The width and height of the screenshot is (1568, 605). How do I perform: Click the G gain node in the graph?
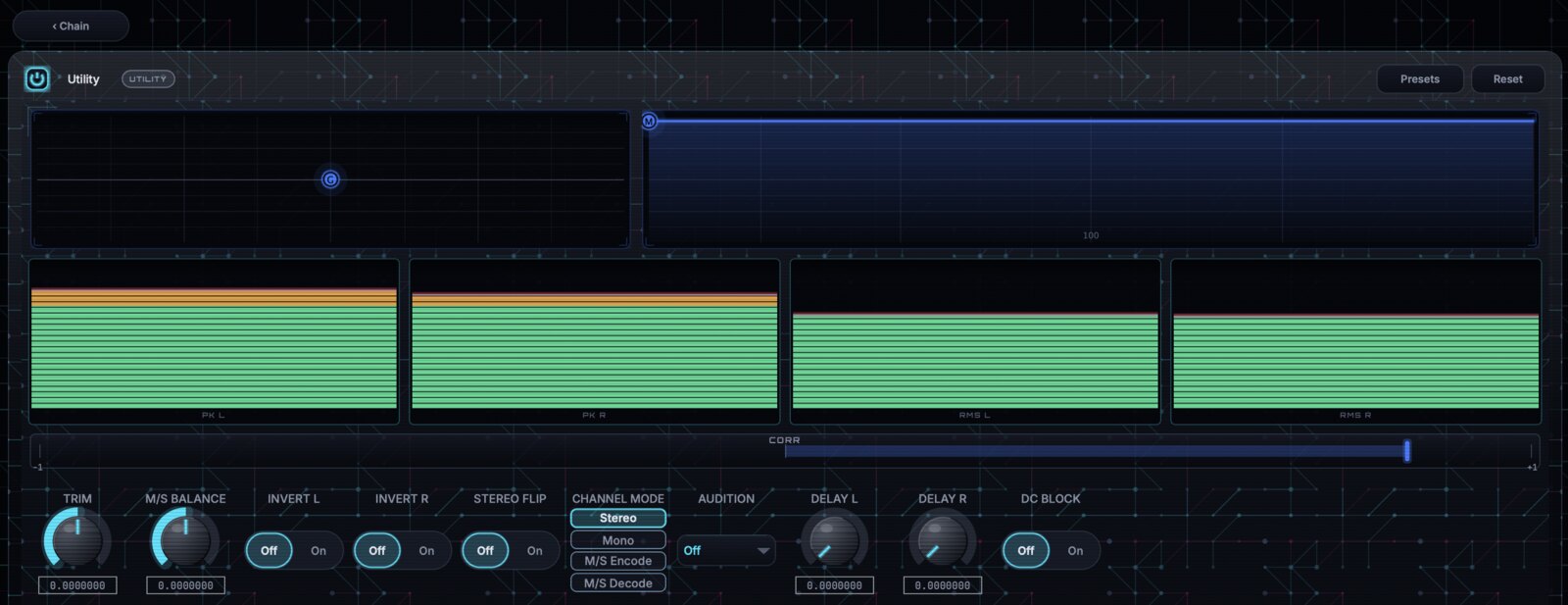click(330, 179)
